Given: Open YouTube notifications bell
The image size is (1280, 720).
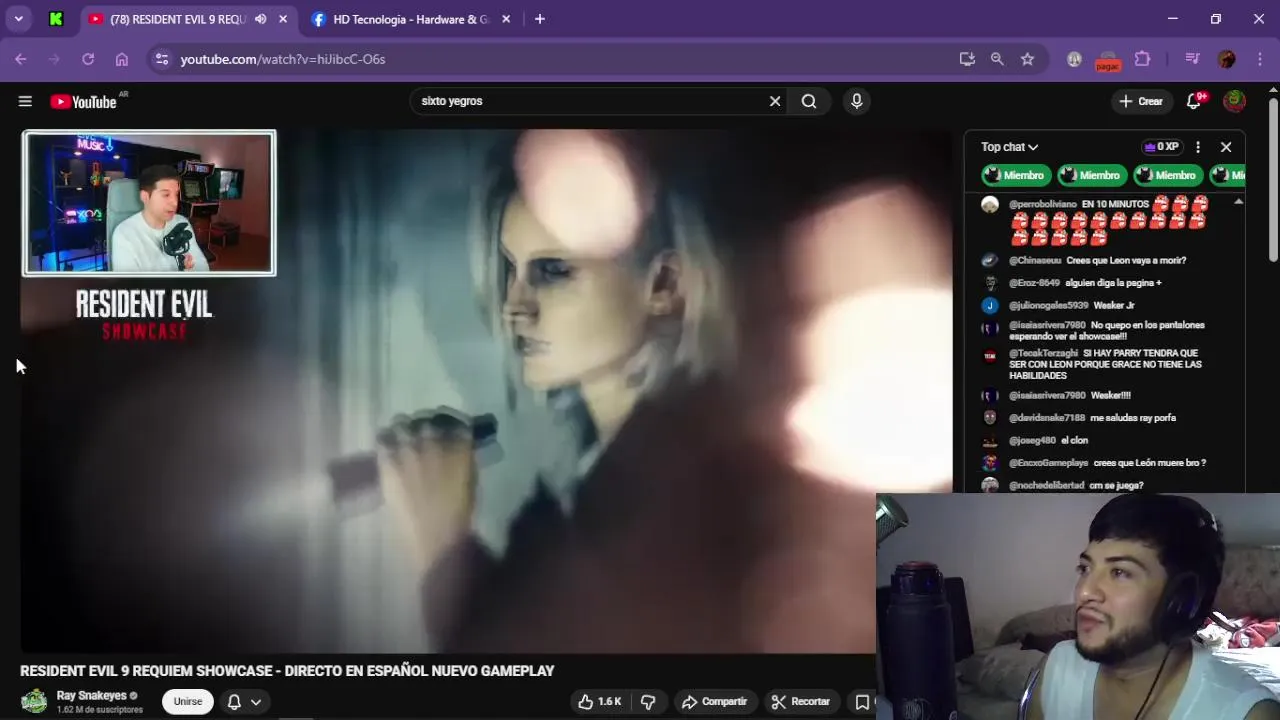Looking at the screenshot, I should (1194, 101).
